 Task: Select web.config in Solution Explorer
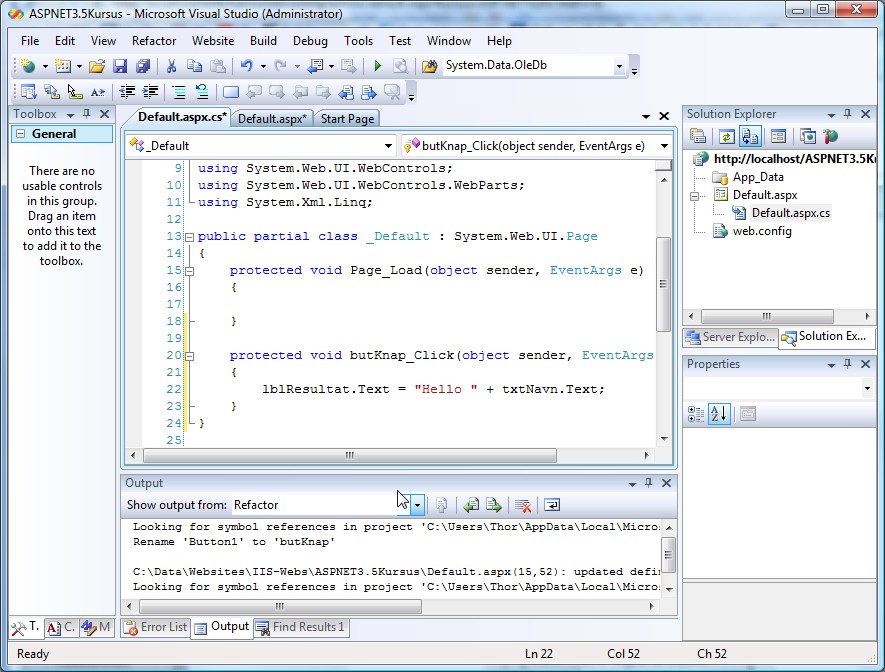tap(762, 231)
